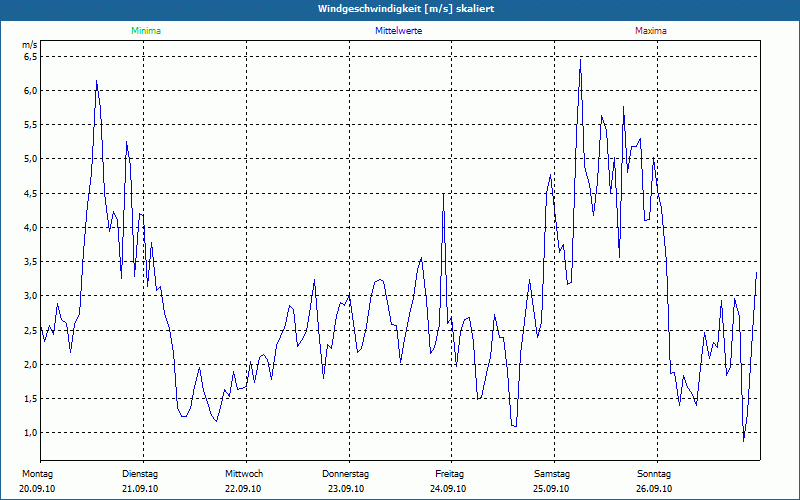The height and width of the screenshot is (500, 800).
Task: Click the 2,0 y-axis value
Action: 31,364
